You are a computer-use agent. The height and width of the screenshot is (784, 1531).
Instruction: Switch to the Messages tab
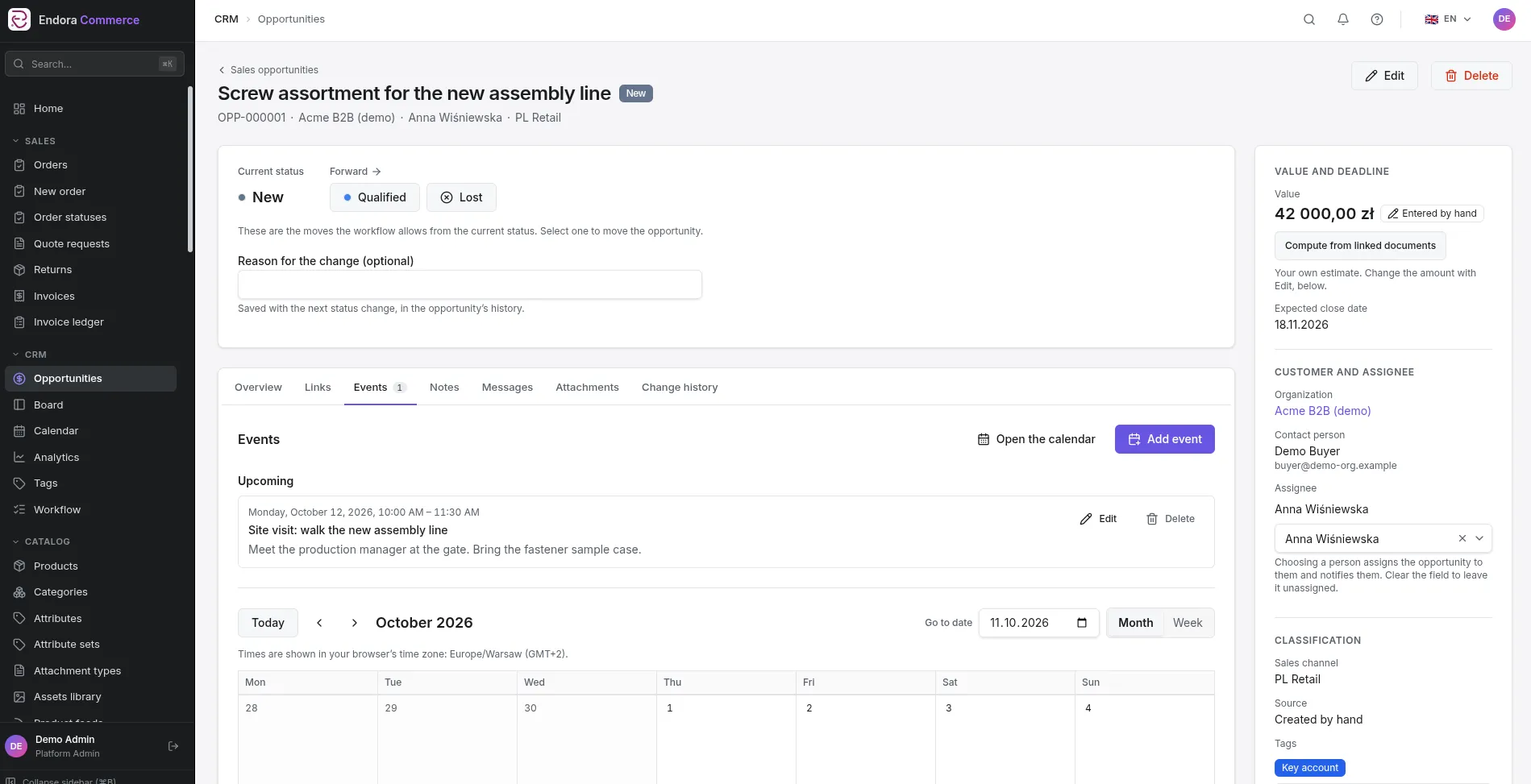507,388
